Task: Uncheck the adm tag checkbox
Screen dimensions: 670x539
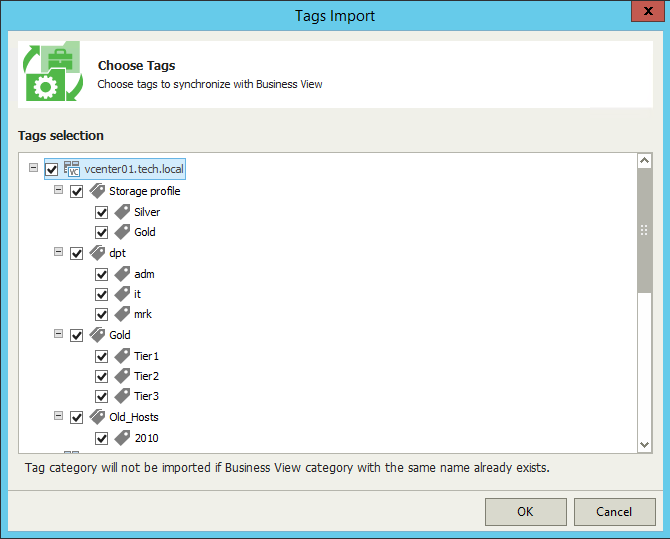Action: 102,274
